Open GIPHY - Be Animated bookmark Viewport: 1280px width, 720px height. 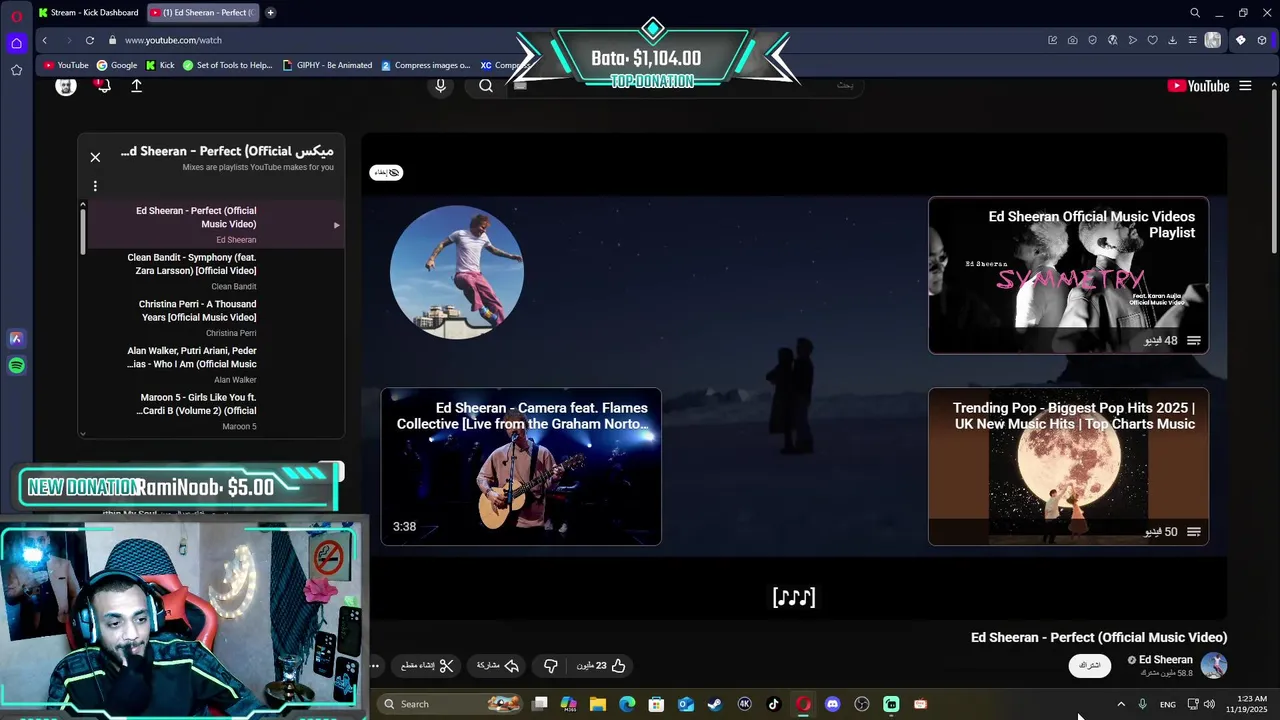[327, 65]
